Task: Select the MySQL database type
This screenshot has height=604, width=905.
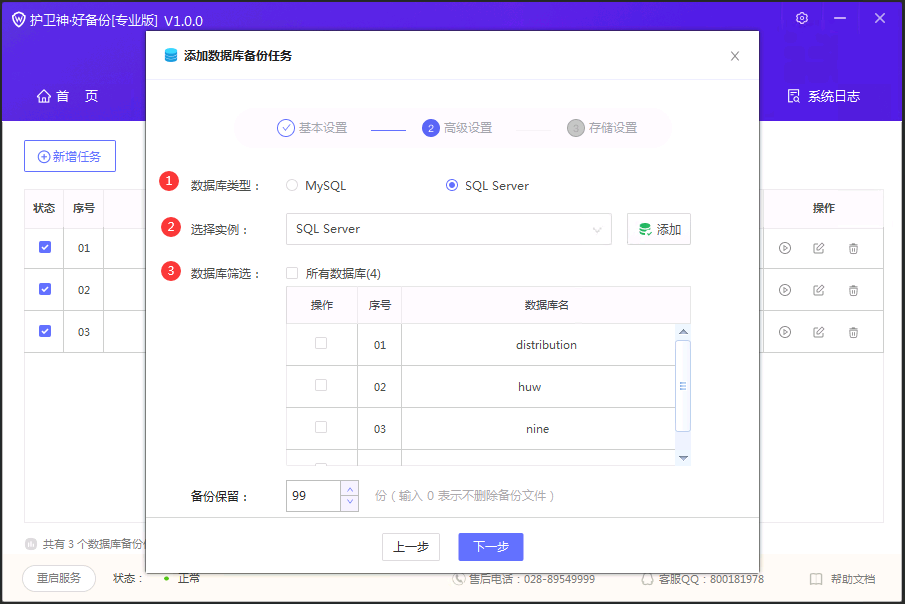Action: tap(292, 185)
